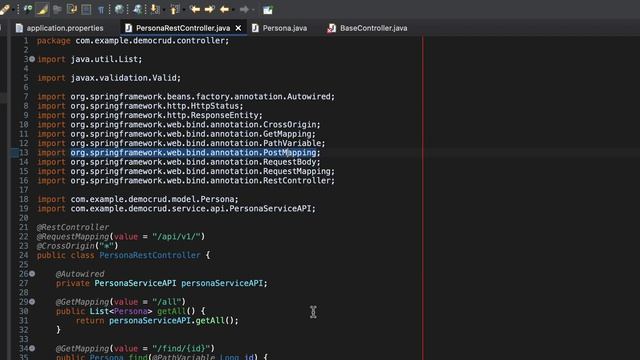The height and width of the screenshot is (360, 640).
Task: Click the globe icon in the toolbar
Action: point(119,9)
